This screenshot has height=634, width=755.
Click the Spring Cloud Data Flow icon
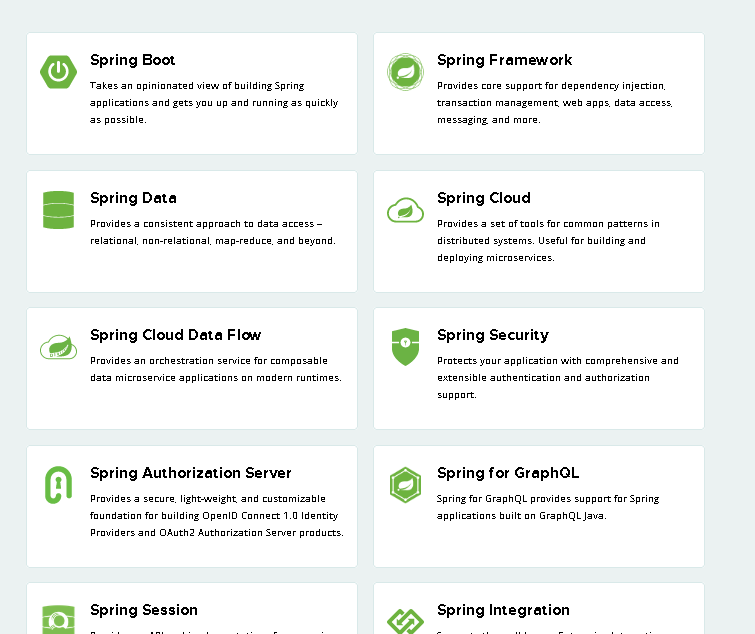point(58,347)
